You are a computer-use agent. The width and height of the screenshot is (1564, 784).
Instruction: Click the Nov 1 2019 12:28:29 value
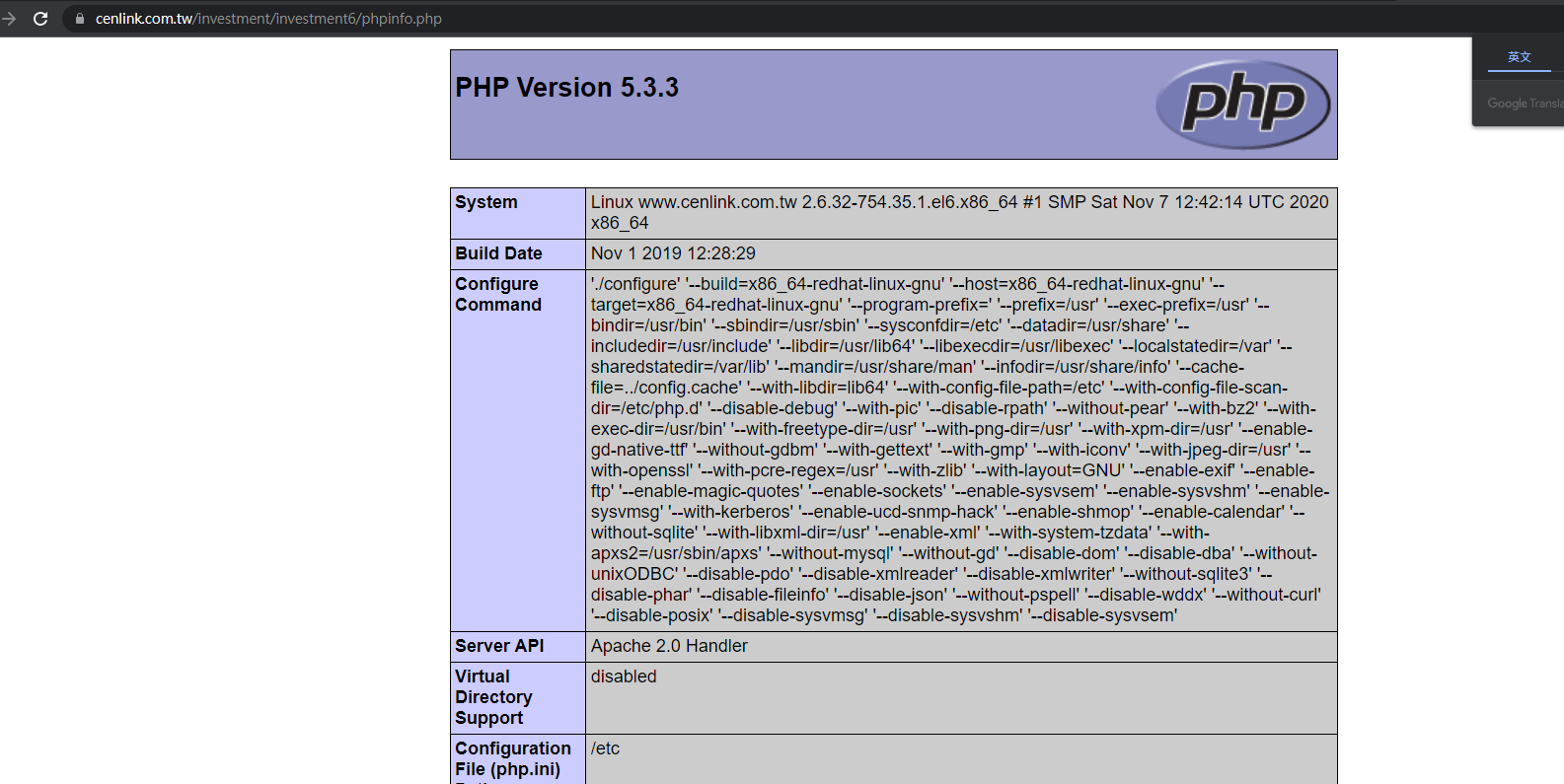(x=673, y=253)
